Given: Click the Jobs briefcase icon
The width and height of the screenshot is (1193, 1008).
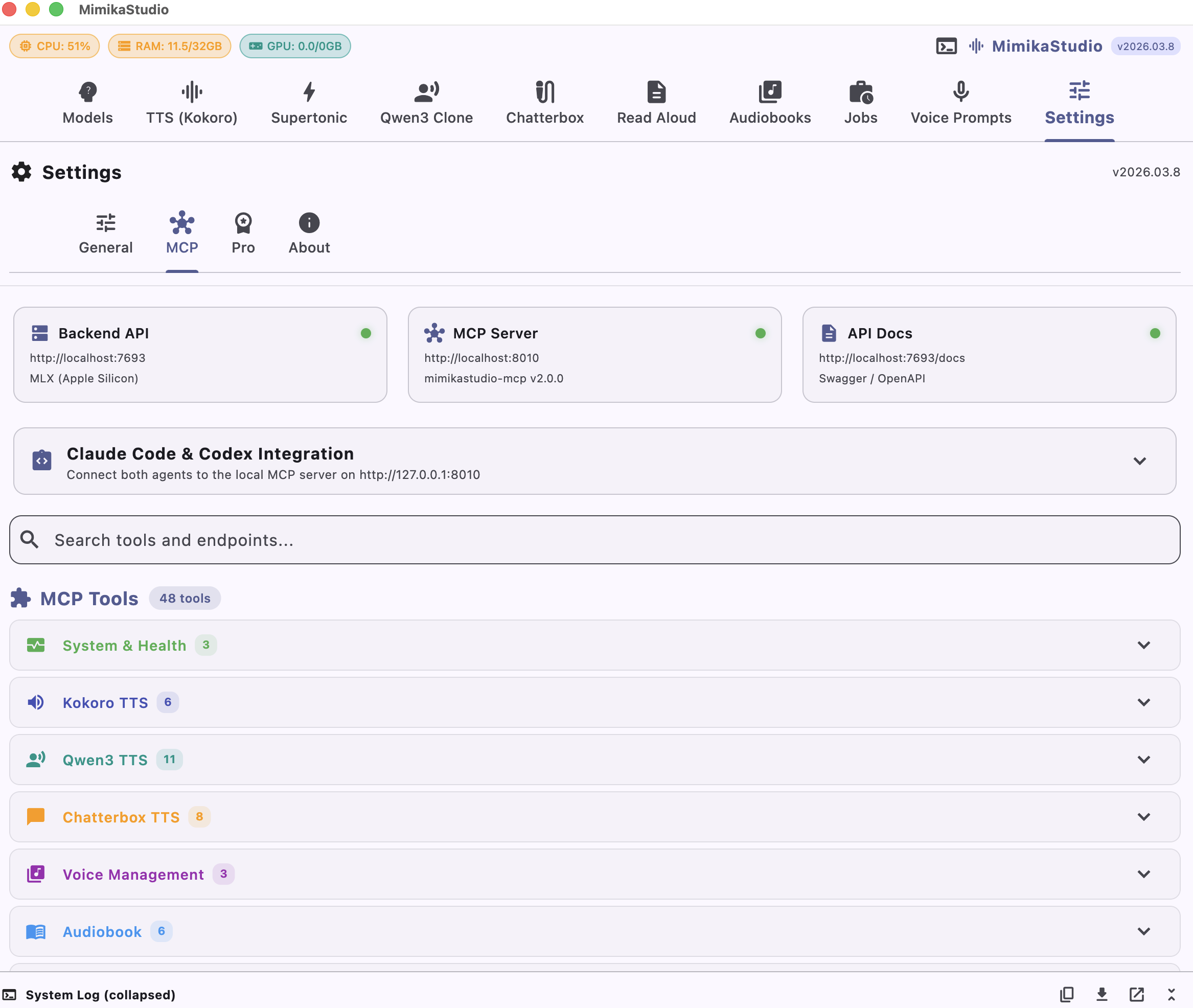Looking at the screenshot, I should tap(860, 91).
